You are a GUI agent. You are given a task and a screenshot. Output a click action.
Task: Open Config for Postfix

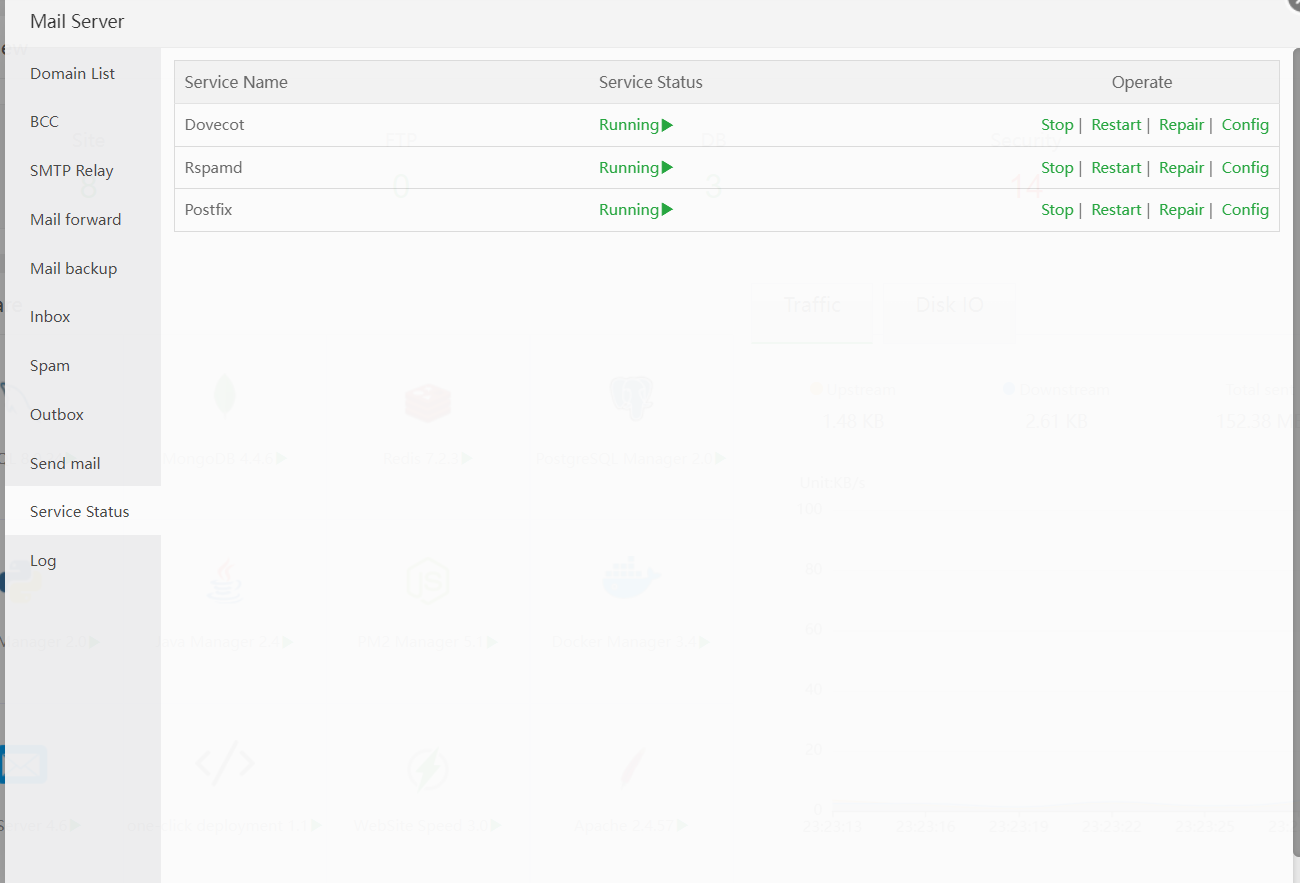pyautogui.click(x=1245, y=210)
